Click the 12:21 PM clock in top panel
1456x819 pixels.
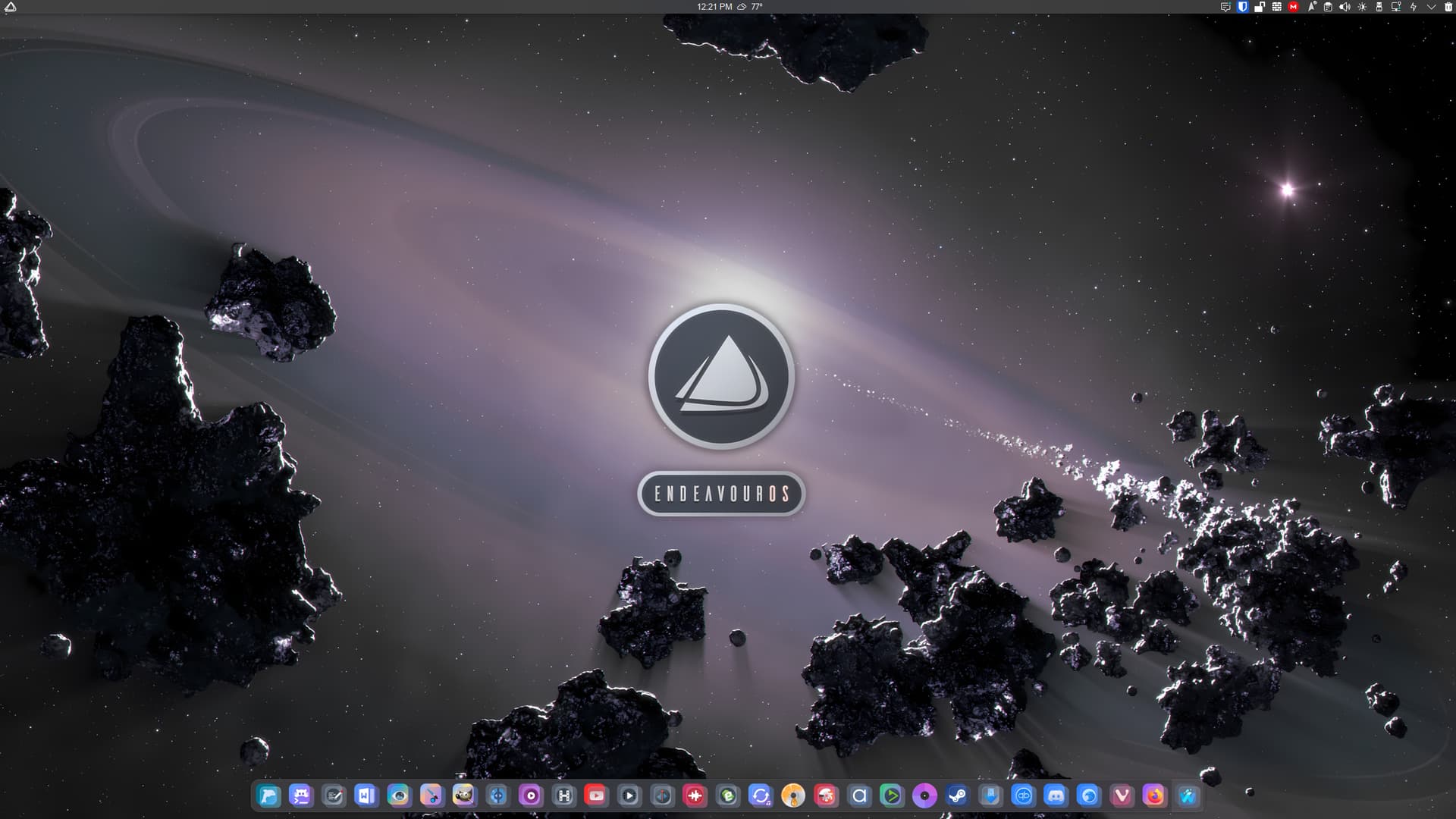tap(714, 7)
